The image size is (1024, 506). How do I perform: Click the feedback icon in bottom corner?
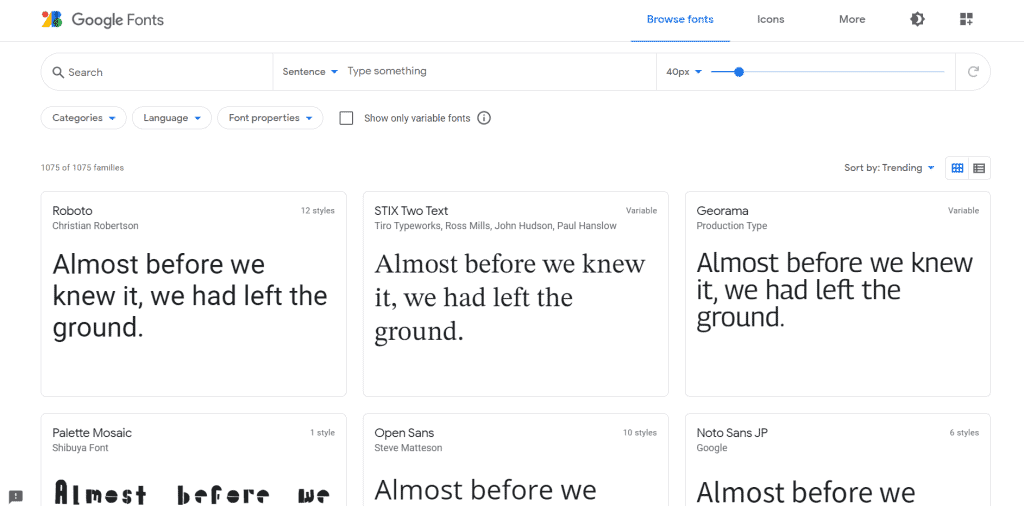point(16,496)
